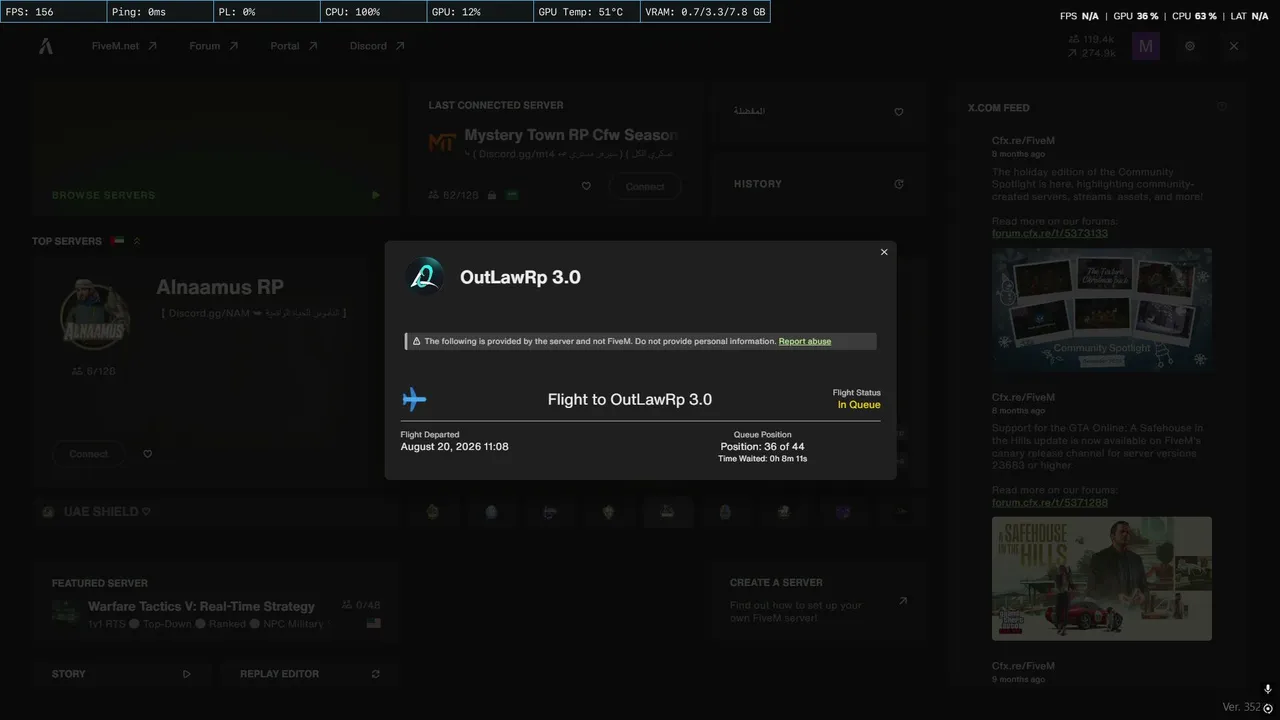This screenshot has height=720, width=1280.
Task: Open the Create a Server card
Action: coord(818,601)
